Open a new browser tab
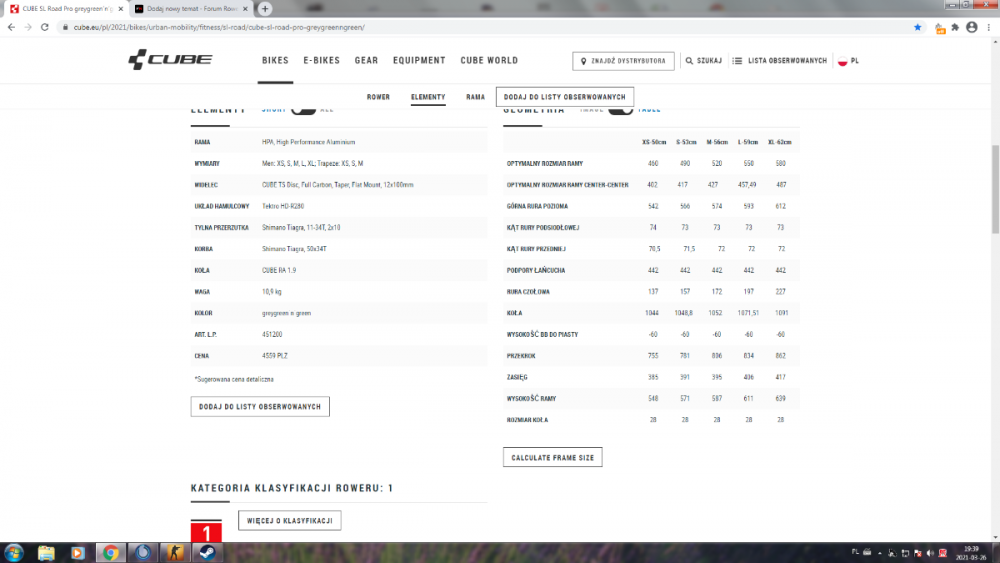The image size is (1000, 563). (265, 9)
